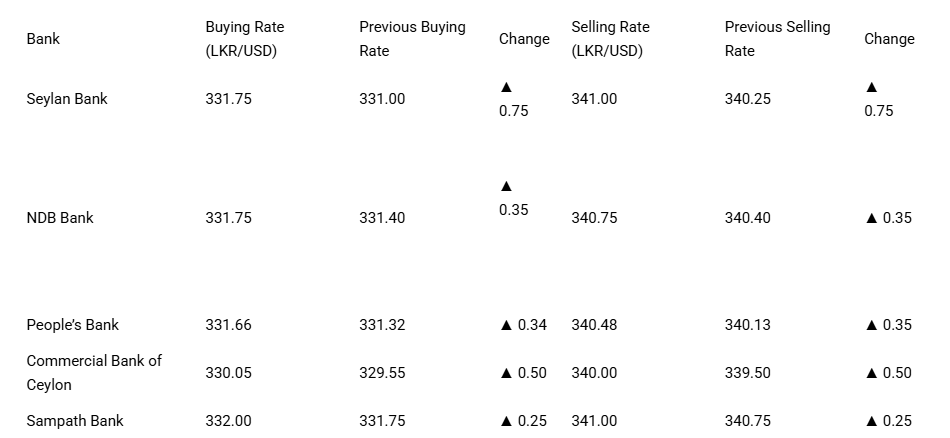The image size is (950, 438).
Task: Select the Commercial Bank of Ceylon cell
Action: point(94,373)
